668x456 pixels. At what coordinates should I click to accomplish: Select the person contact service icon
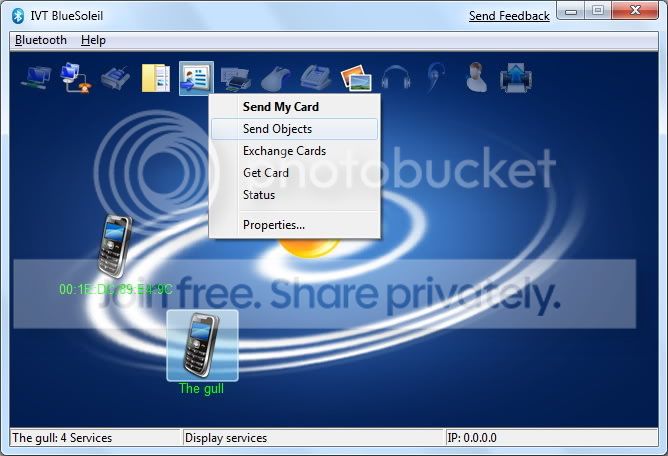476,77
